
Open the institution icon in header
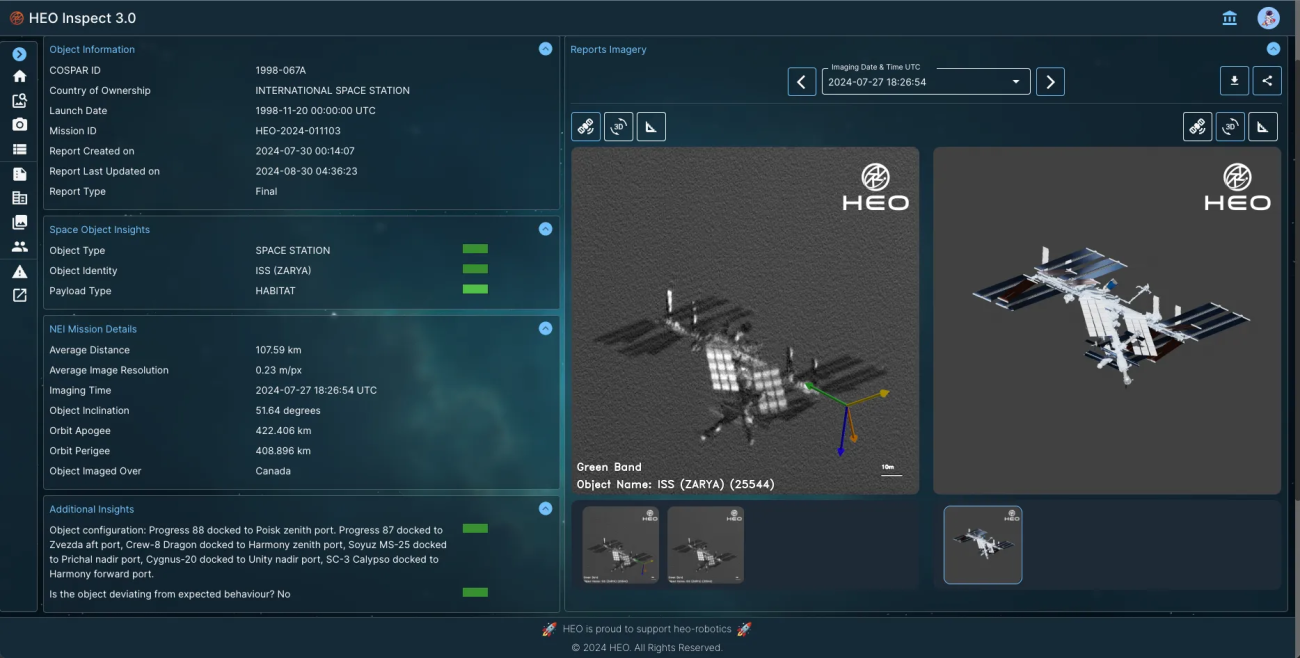pos(1229,18)
